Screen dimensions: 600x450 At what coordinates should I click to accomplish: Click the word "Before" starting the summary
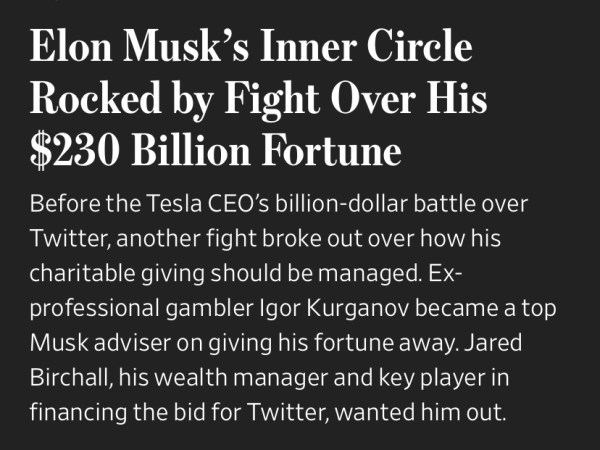(x=63, y=204)
